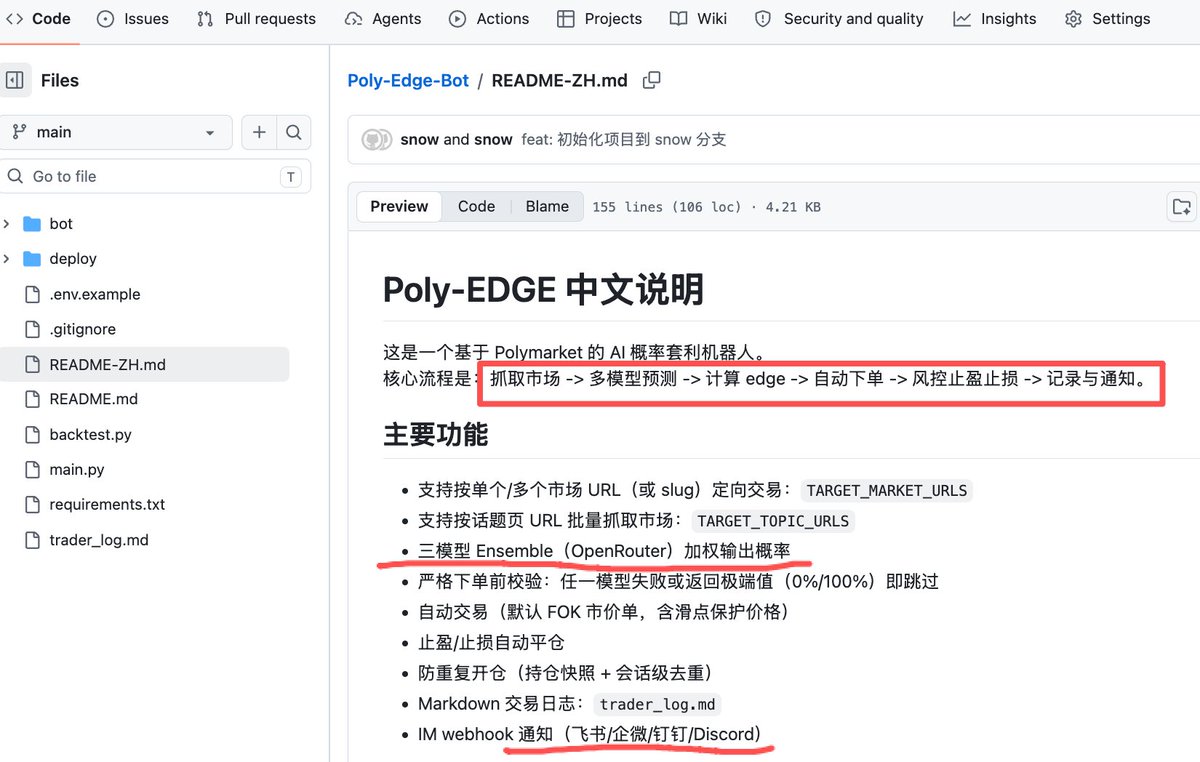Viewport: 1200px width, 762px height.
Task: Click the trader_log.md file icon
Action: pyautogui.click(x=31, y=540)
